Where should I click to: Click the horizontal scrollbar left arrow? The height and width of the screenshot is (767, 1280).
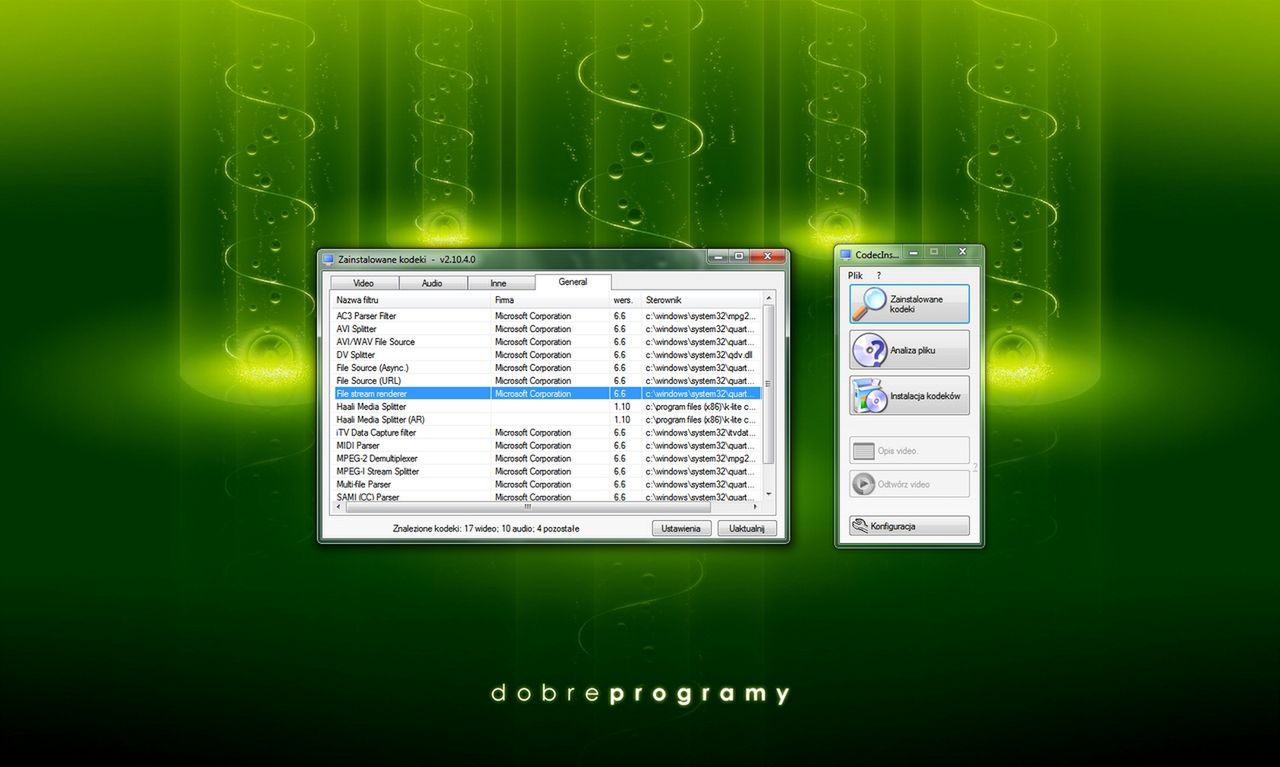tap(338, 507)
